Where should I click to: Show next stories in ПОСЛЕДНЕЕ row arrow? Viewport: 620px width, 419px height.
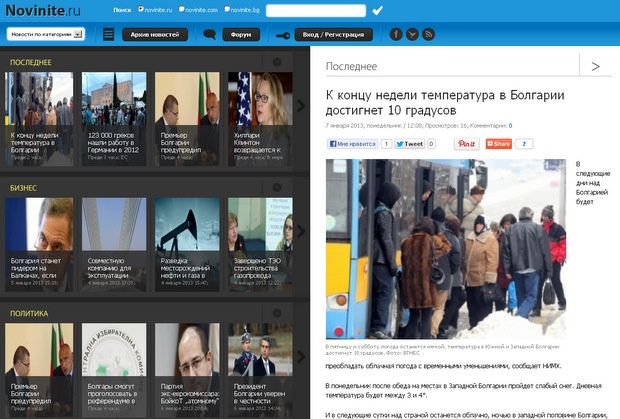(301, 106)
